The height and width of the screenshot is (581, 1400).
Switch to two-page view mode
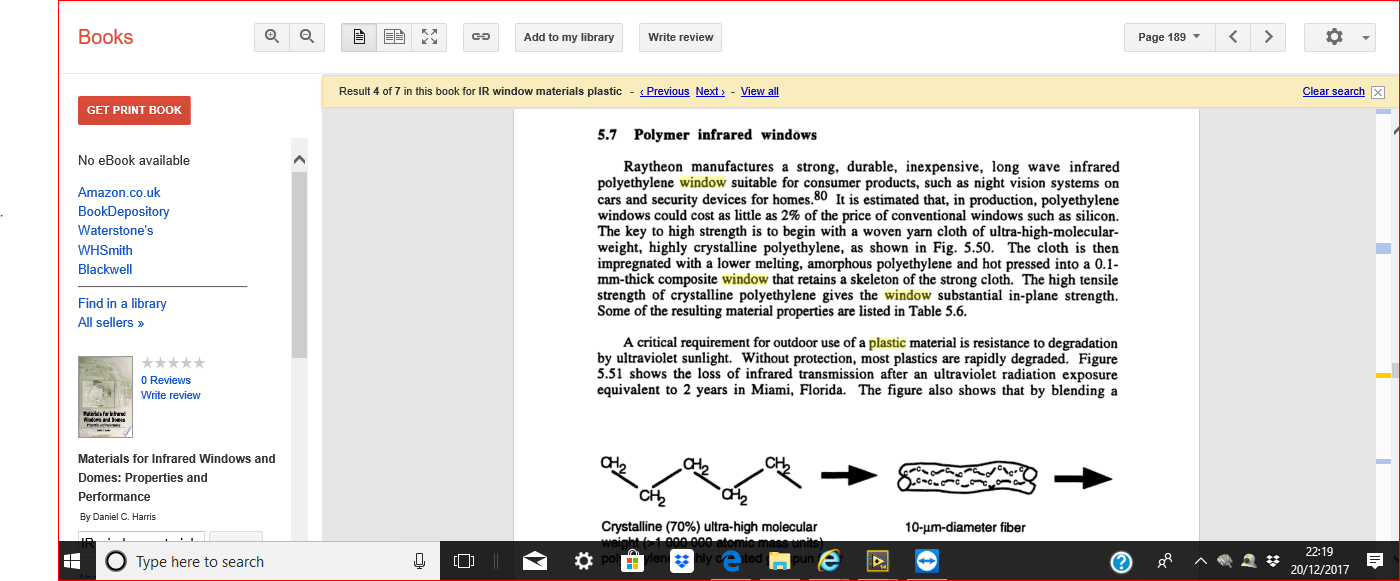point(394,37)
